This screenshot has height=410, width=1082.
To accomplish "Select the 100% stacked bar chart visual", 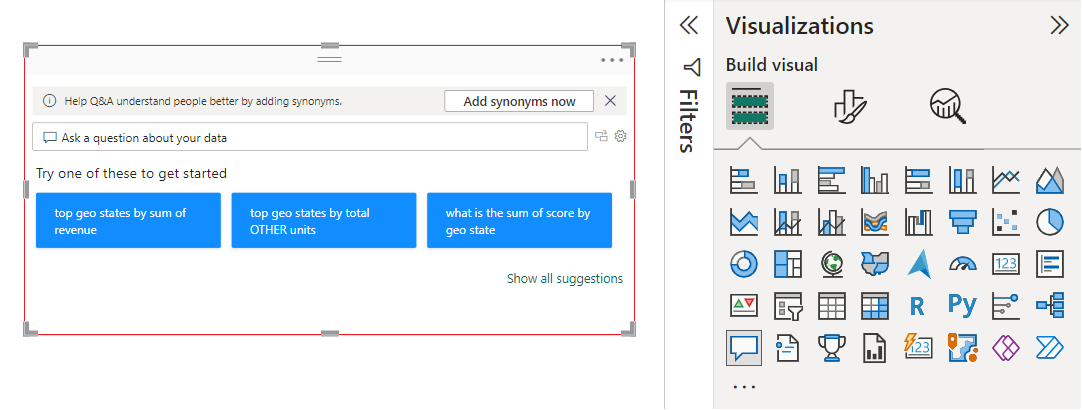I will [918, 180].
